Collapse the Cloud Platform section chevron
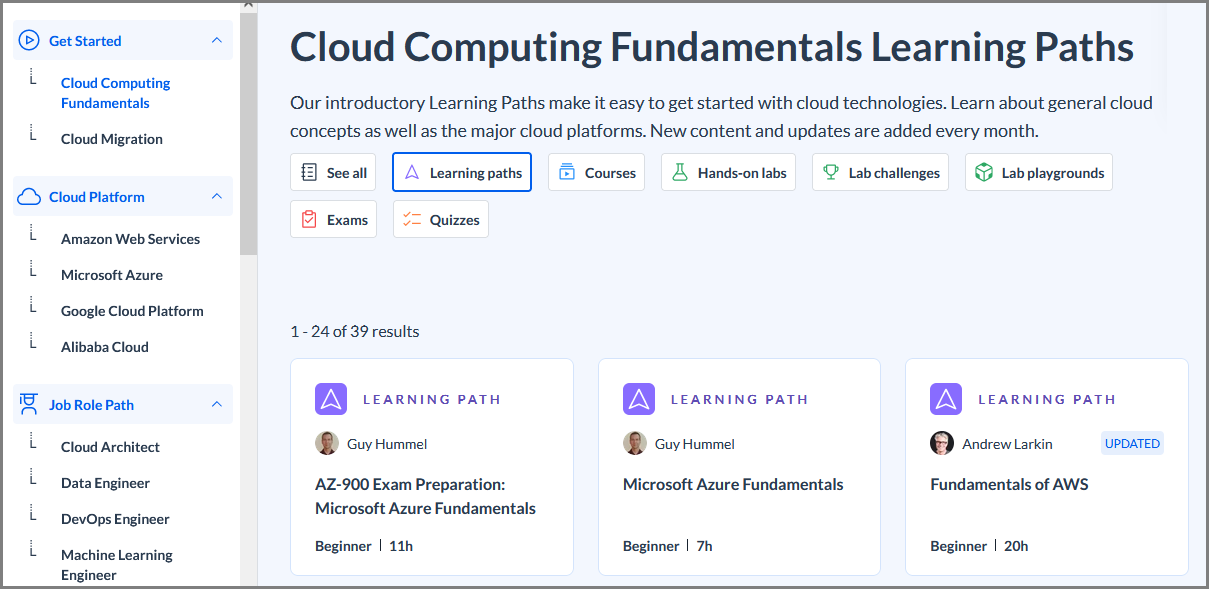 (x=217, y=197)
